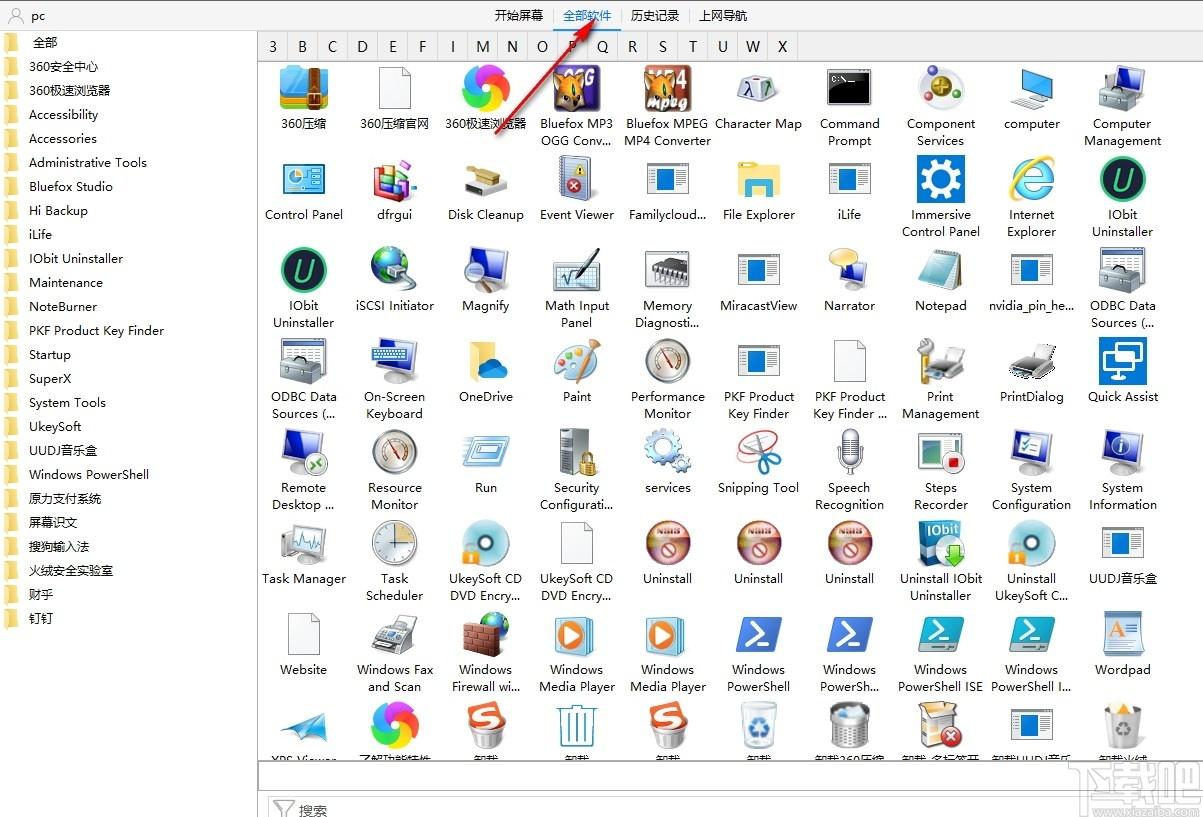Click the 搜索 search field
This screenshot has width=1203, height=817.
[735, 808]
